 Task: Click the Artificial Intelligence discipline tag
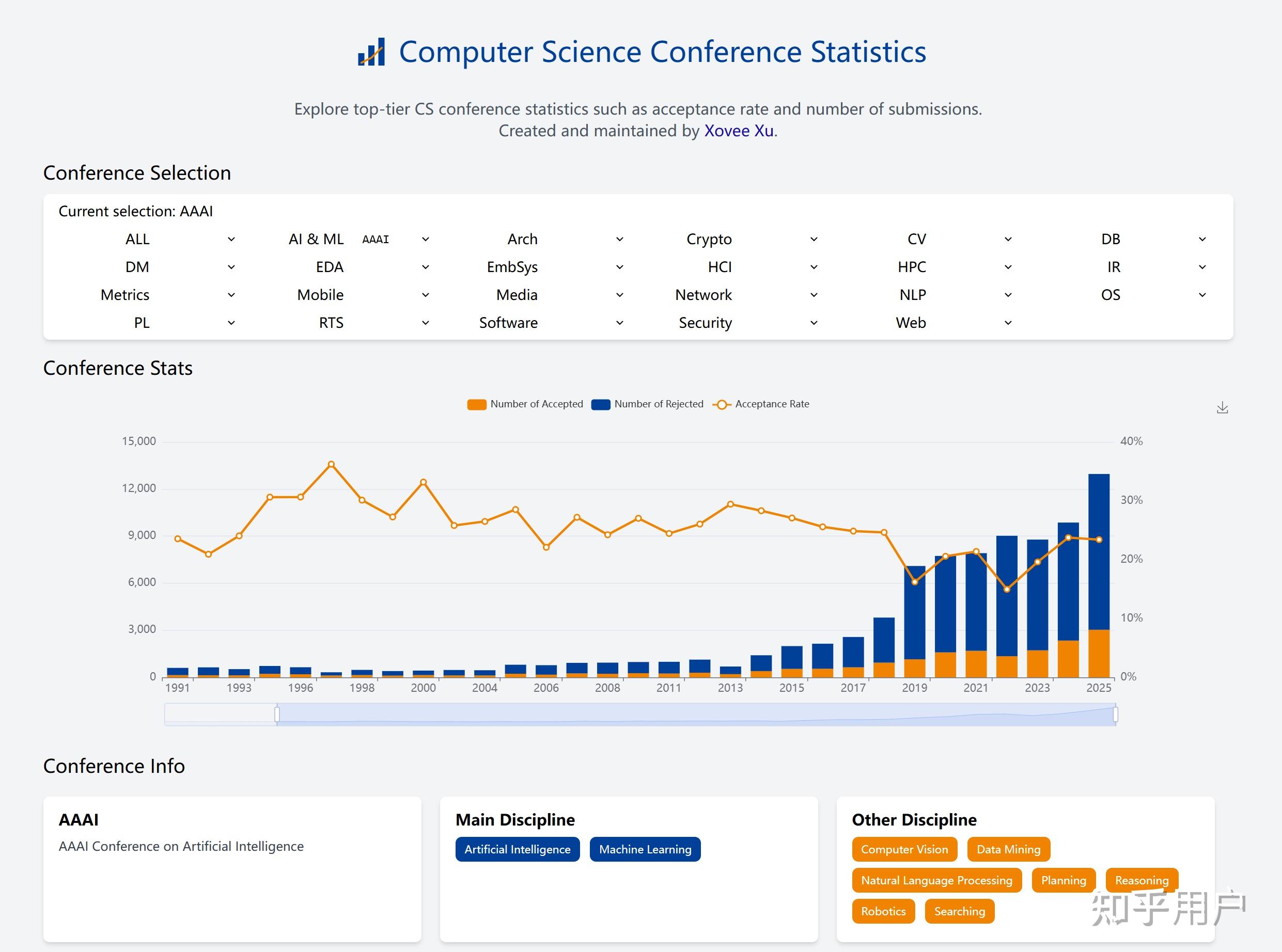coord(517,849)
